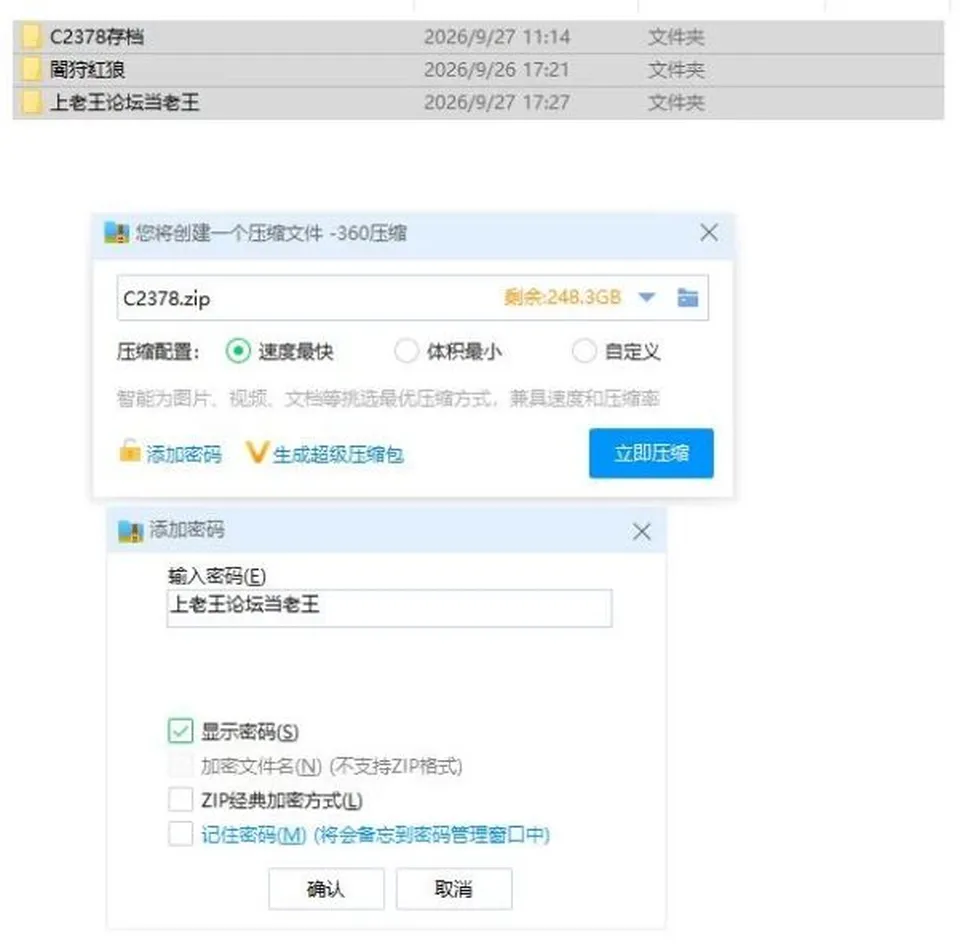
Task: Tick the 记住密码 checkbox
Action: click(181, 834)
